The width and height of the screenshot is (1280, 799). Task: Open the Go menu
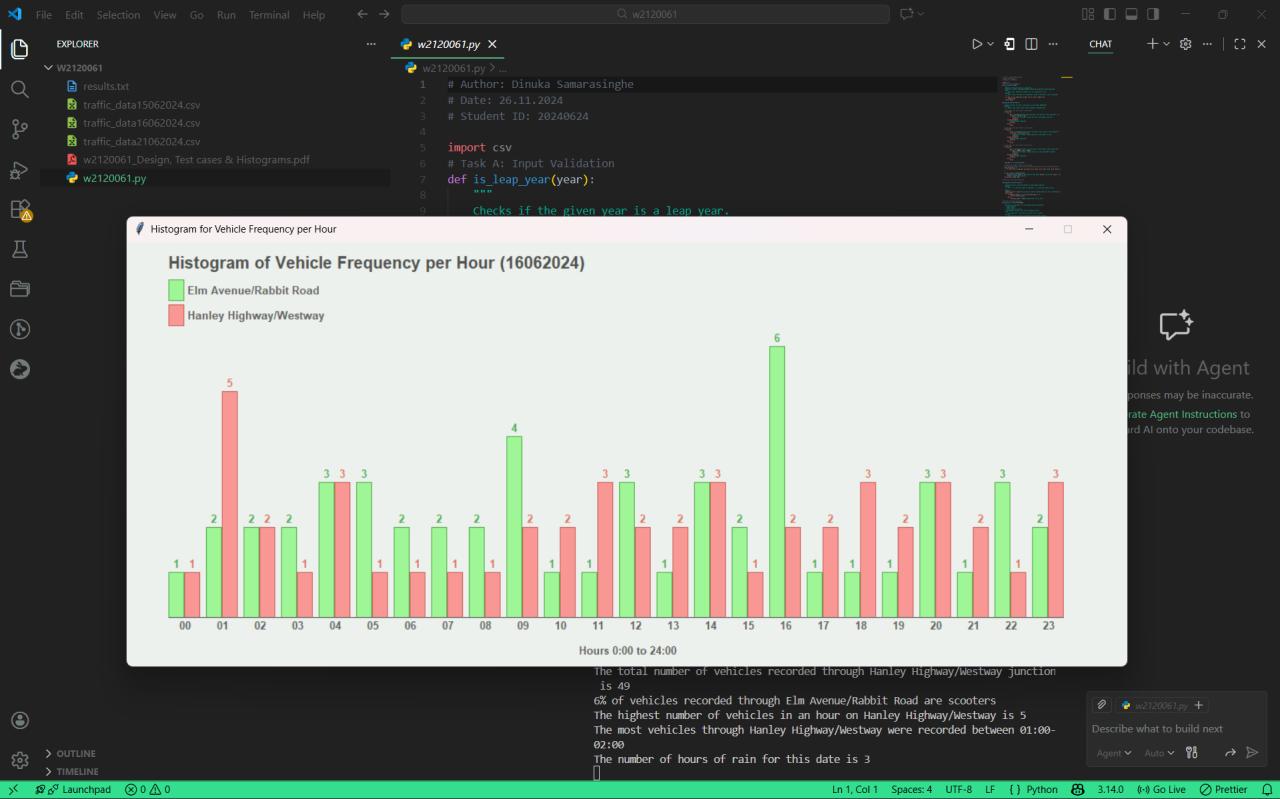coord(196,15)
